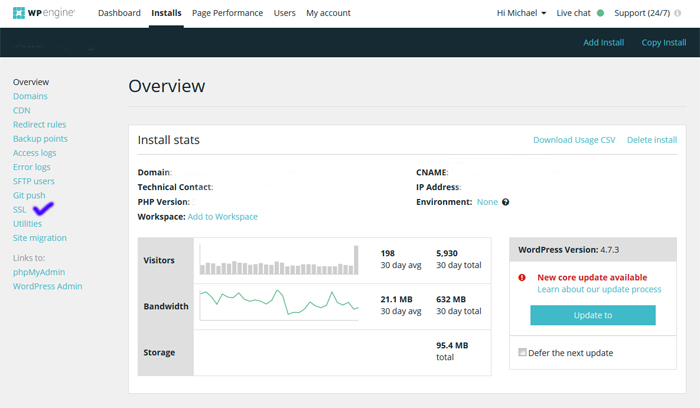Click Learn about our update process

coord(599,289)
